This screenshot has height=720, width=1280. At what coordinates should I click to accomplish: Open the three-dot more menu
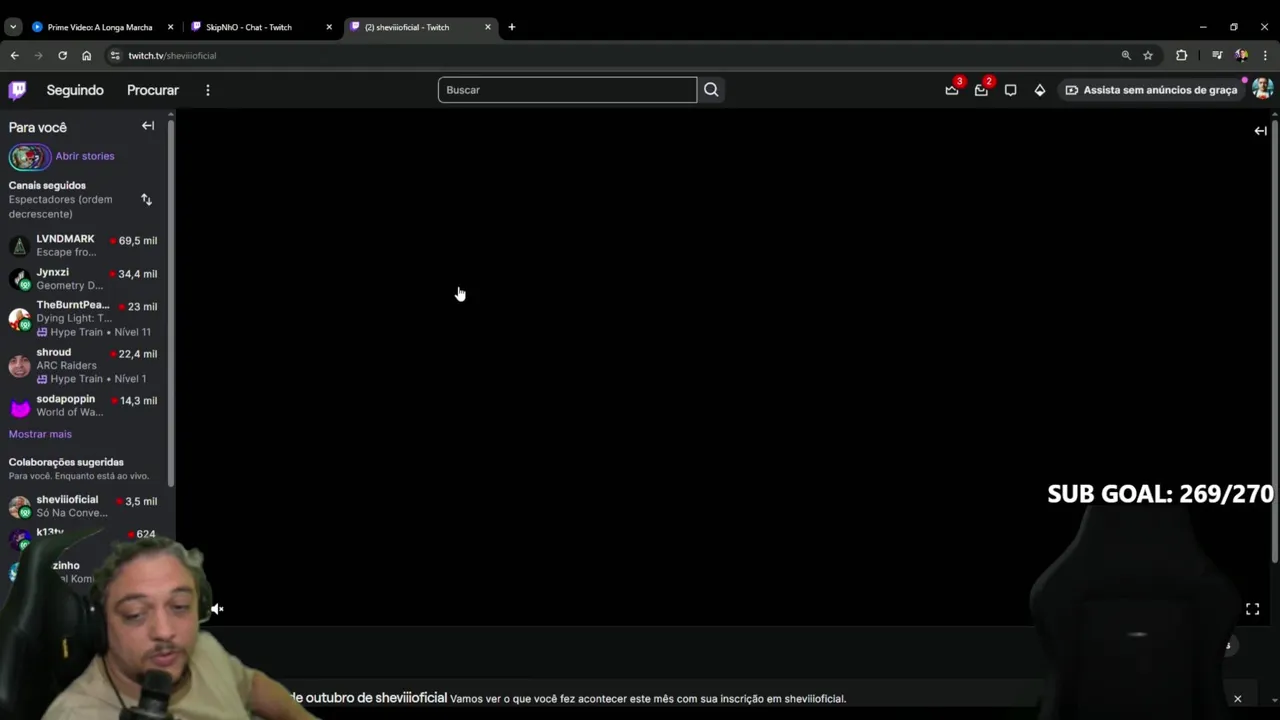point(208,90)
